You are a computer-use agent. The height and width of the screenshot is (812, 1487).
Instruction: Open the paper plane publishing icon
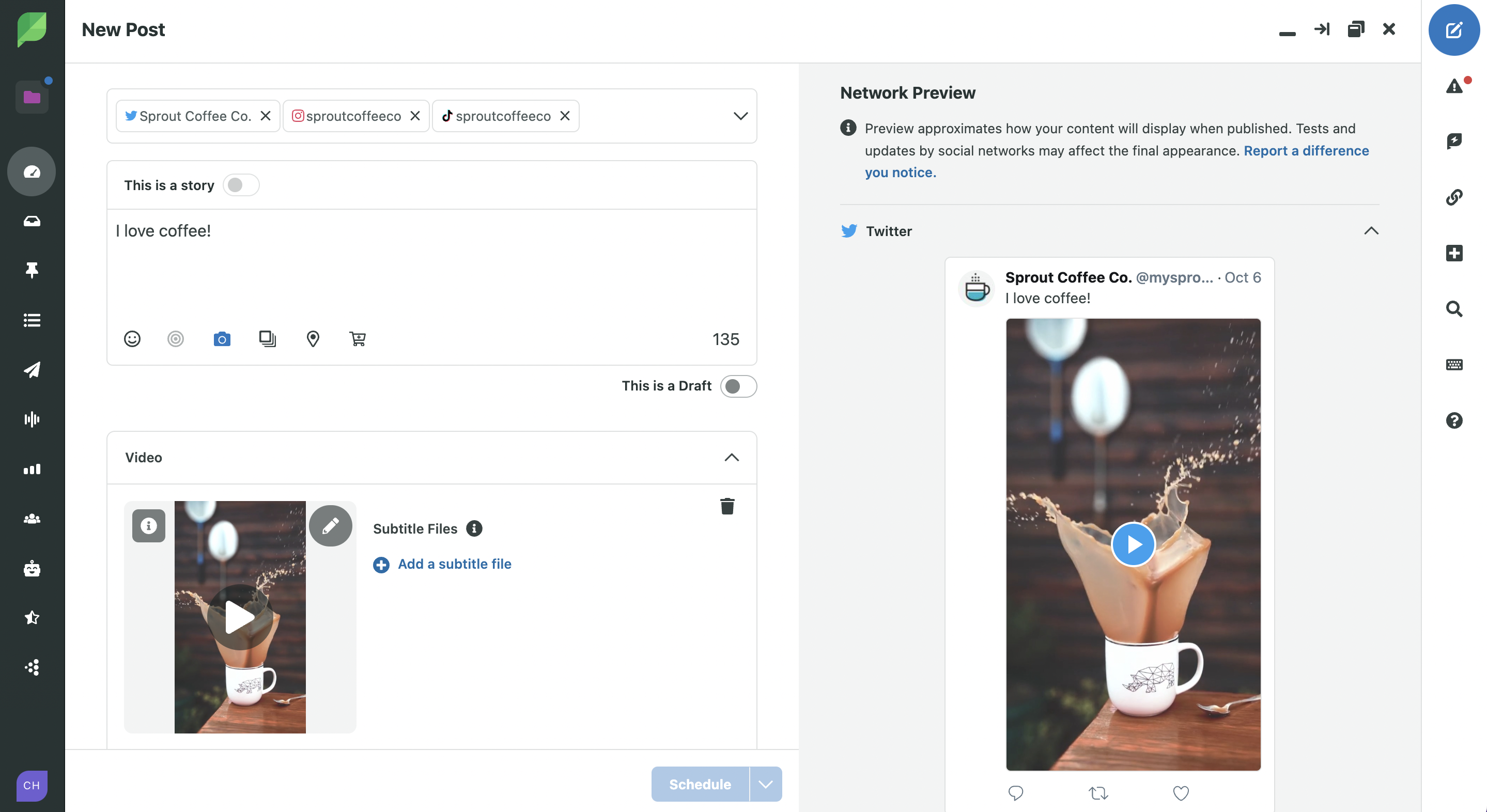tap(32, 369)
